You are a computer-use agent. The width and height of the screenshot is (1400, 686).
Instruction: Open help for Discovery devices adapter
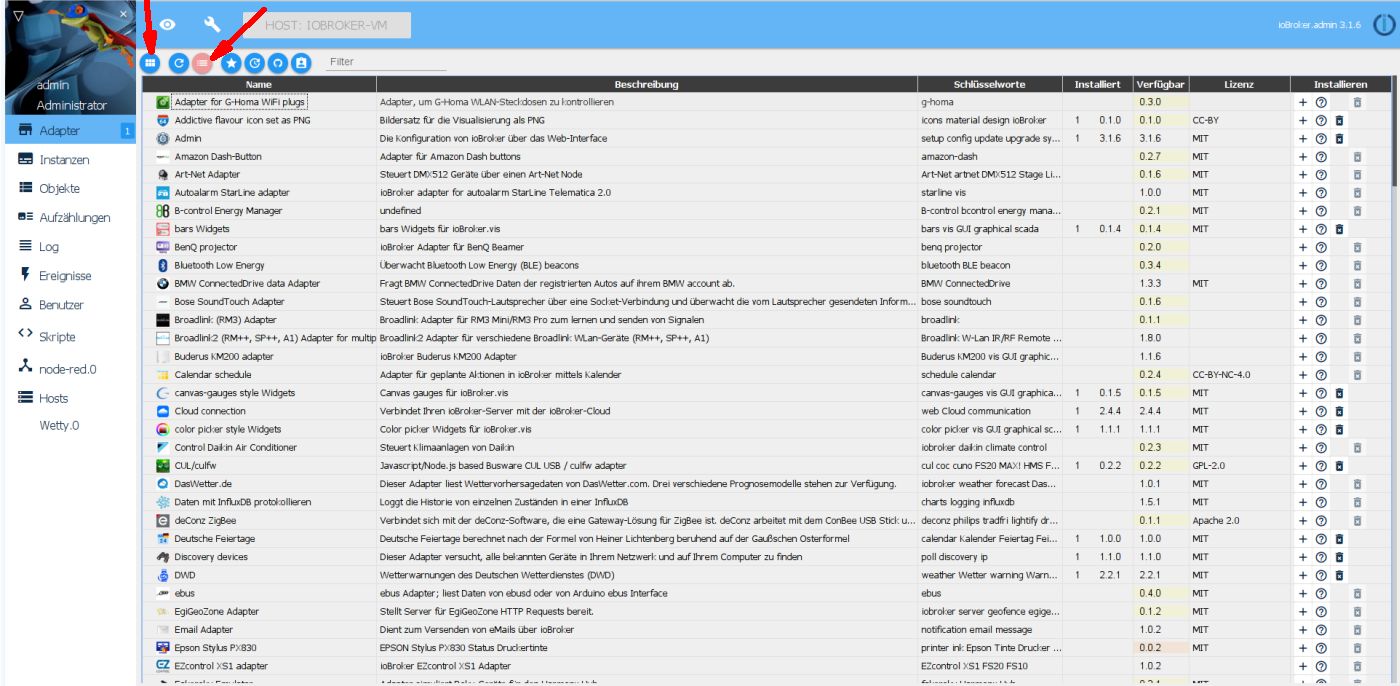click(x=1321, y=557)
